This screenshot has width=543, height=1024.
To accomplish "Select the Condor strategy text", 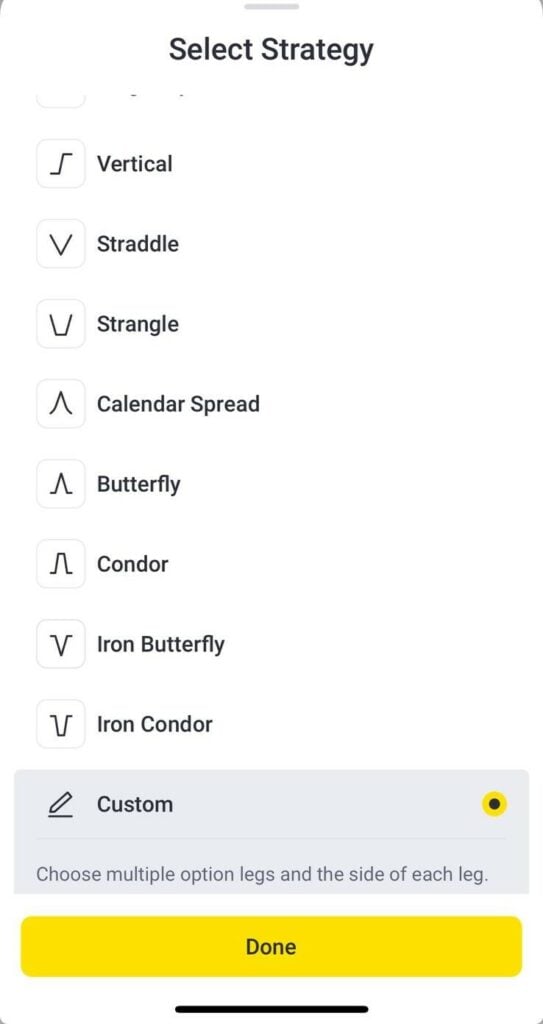I will (x=133, y=564).
